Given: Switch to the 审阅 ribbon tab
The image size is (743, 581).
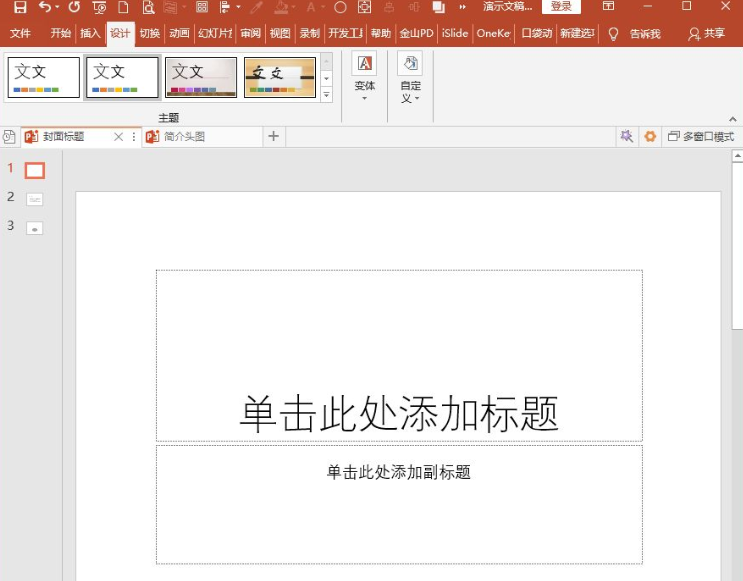Looking at the screenshot, I should click(250, 33).
